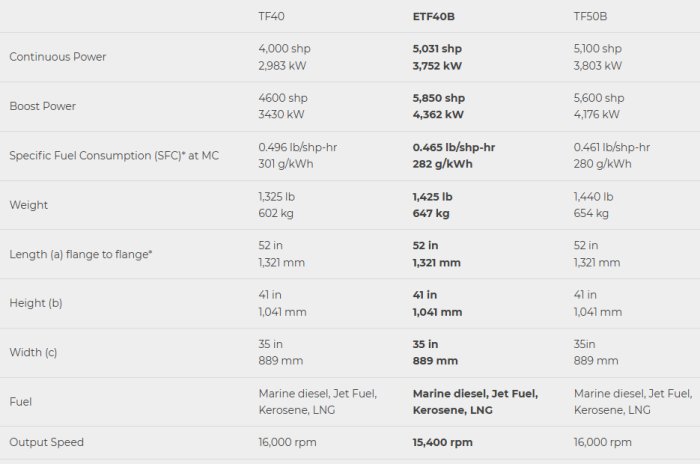Select the ETF40B 1,425 lb weight value

(432, 196)
